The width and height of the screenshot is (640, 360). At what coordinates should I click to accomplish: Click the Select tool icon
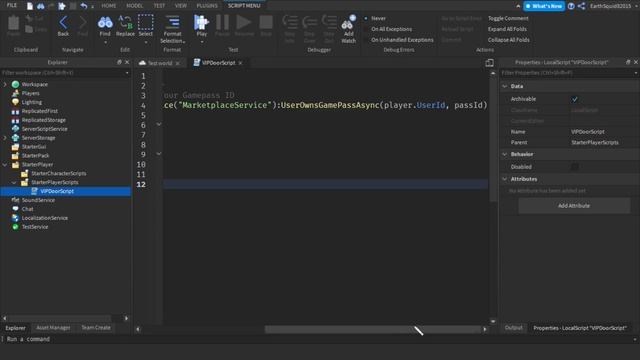tap(145, 22)
